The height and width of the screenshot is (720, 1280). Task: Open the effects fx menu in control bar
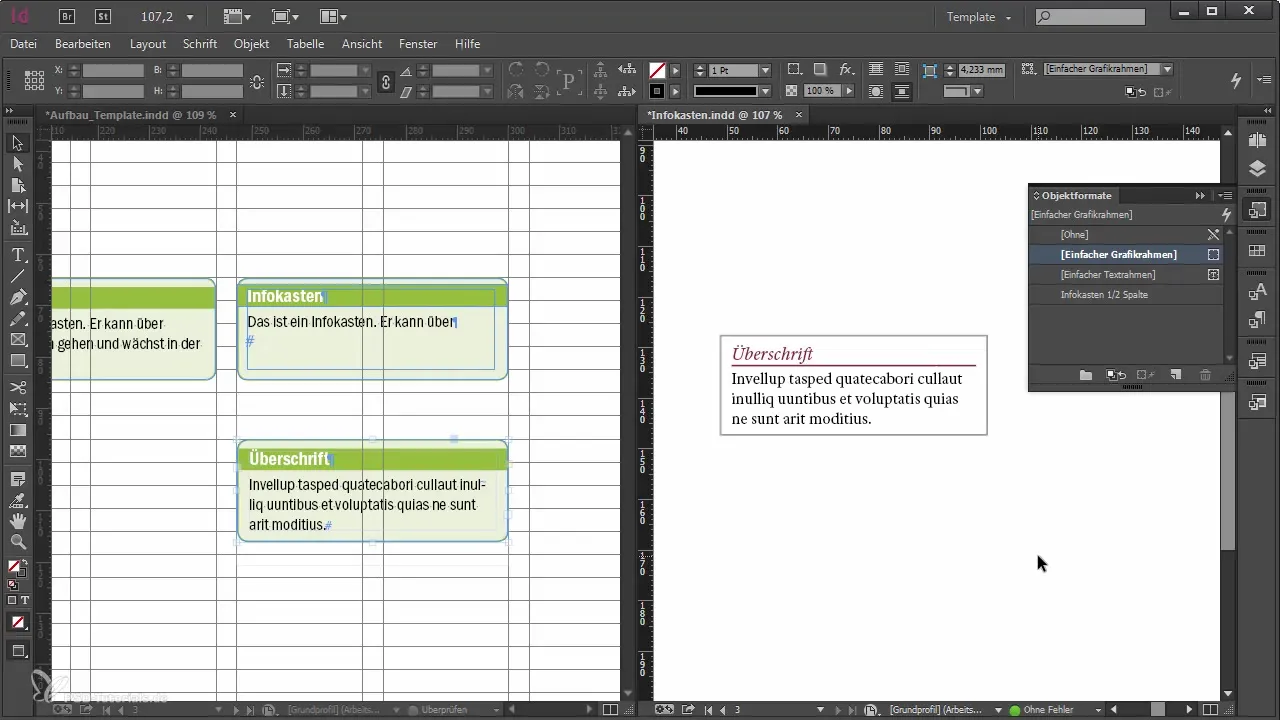846,70
